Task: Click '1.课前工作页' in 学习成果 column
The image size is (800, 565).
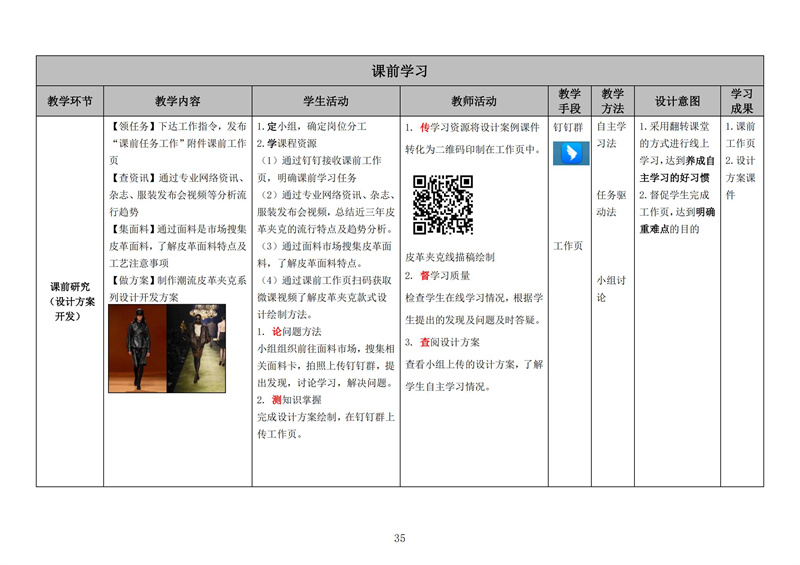Action: (x=740, y=135)
